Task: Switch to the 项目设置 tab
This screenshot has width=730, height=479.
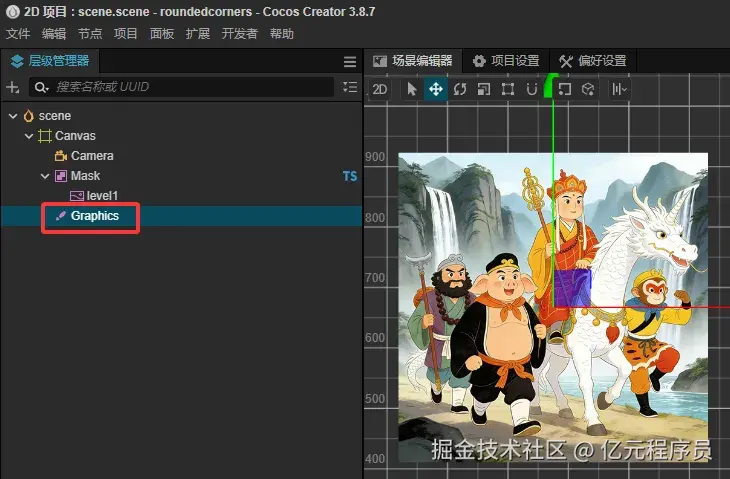Action: click(x=506, y=61)
